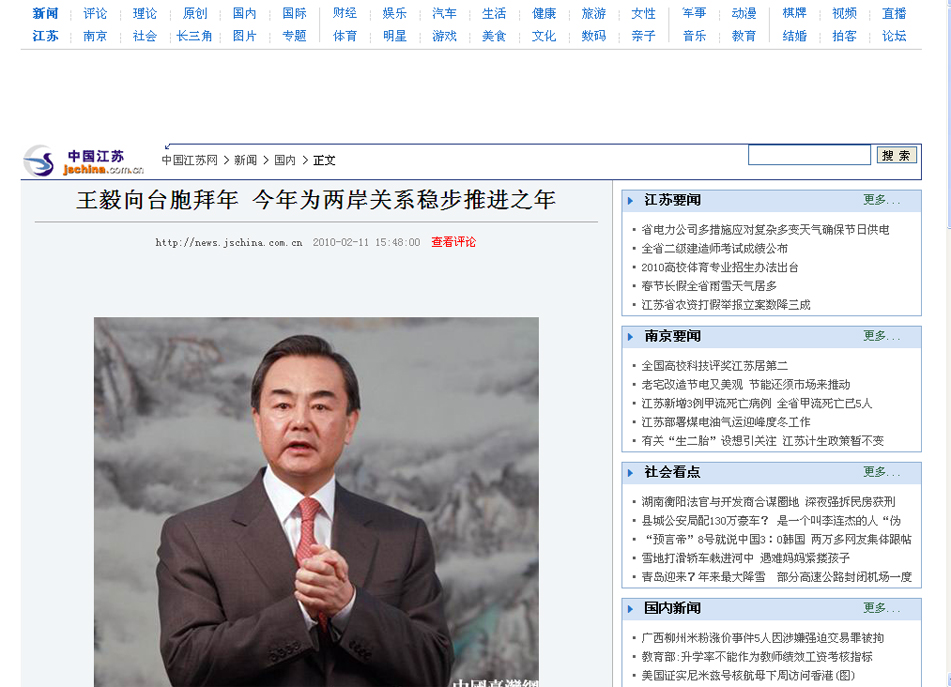Click blue arrow icon beside 社会看点
The height and width of the screenshot is (687, 951).
(631, 473)
